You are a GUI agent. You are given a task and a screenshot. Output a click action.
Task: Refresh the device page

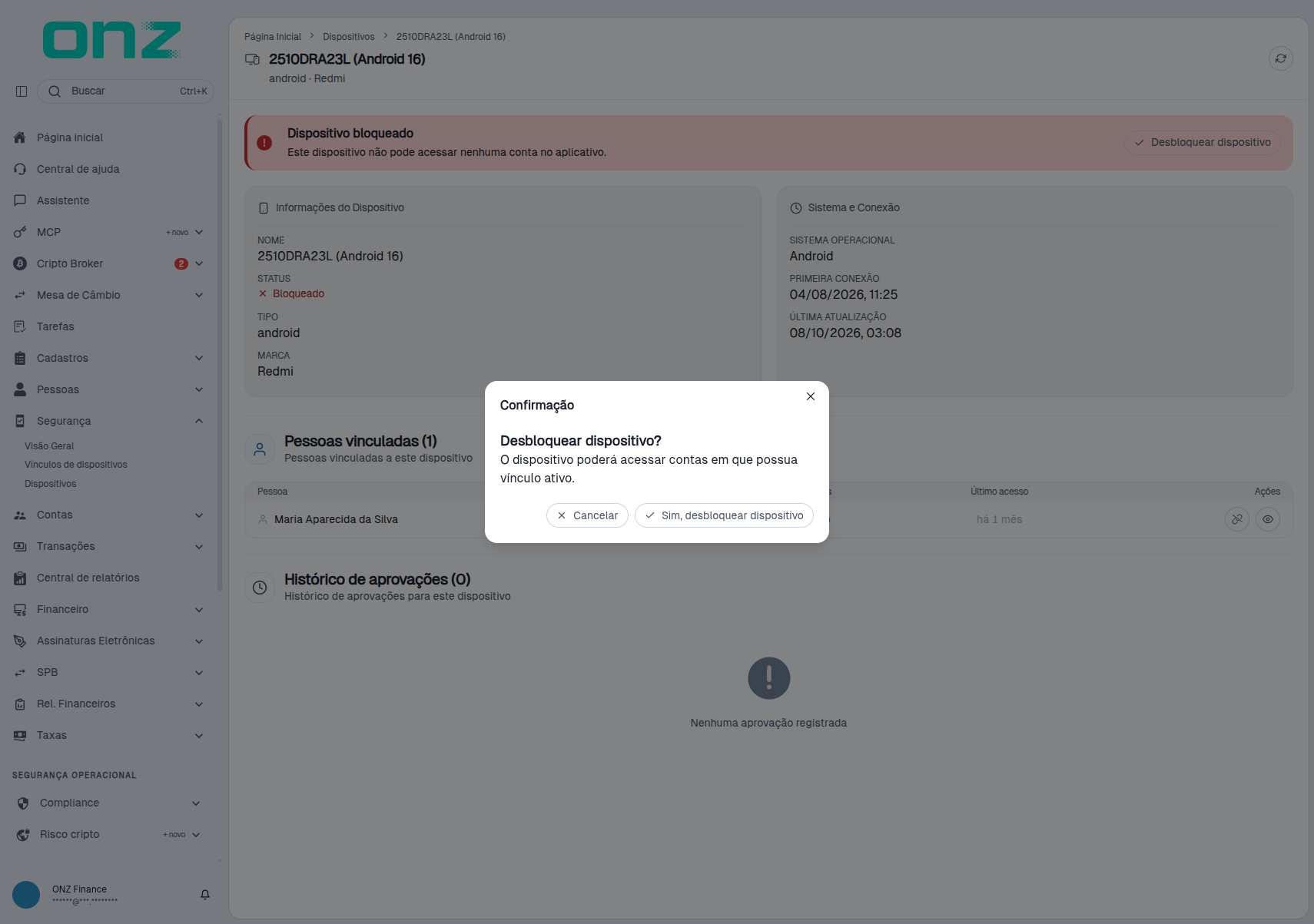pos(1281,58)
